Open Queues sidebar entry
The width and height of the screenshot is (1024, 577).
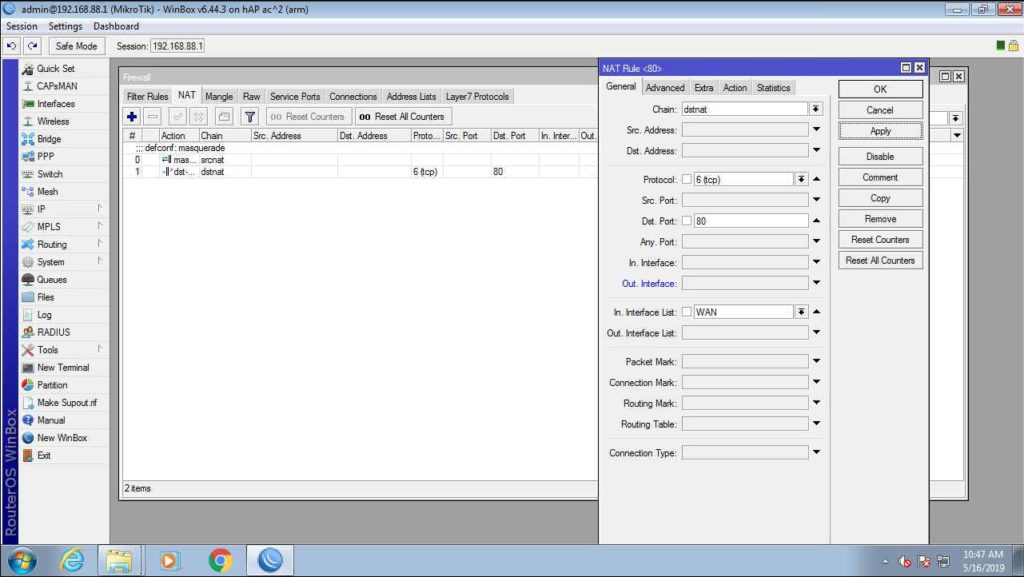pyautogui.click(x=51, y=279)
